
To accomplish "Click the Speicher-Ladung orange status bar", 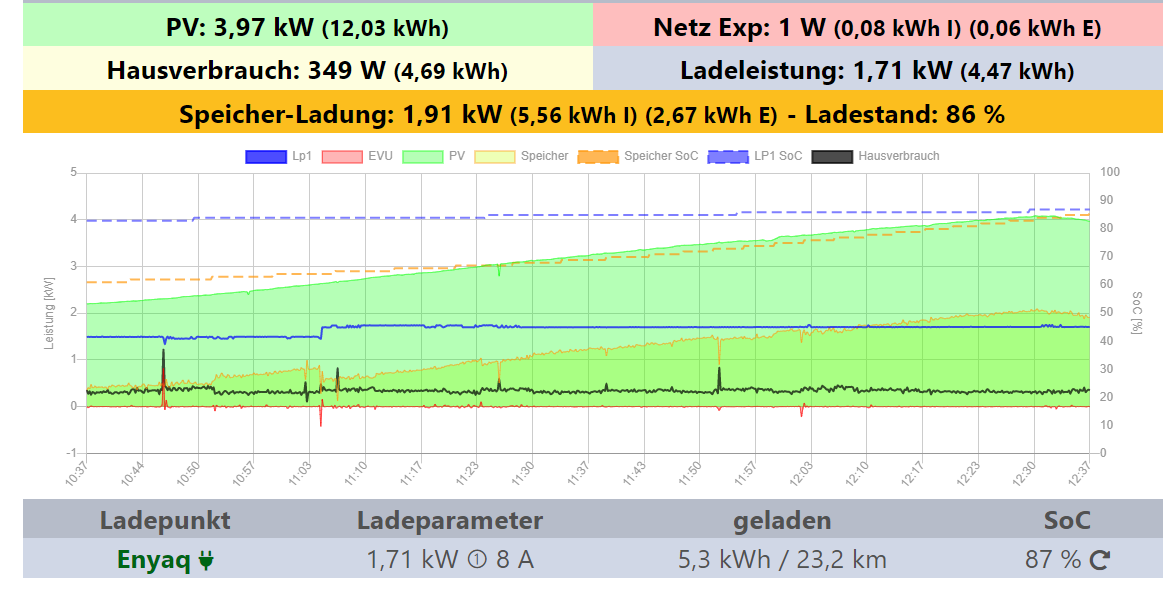I will point(592,113).
